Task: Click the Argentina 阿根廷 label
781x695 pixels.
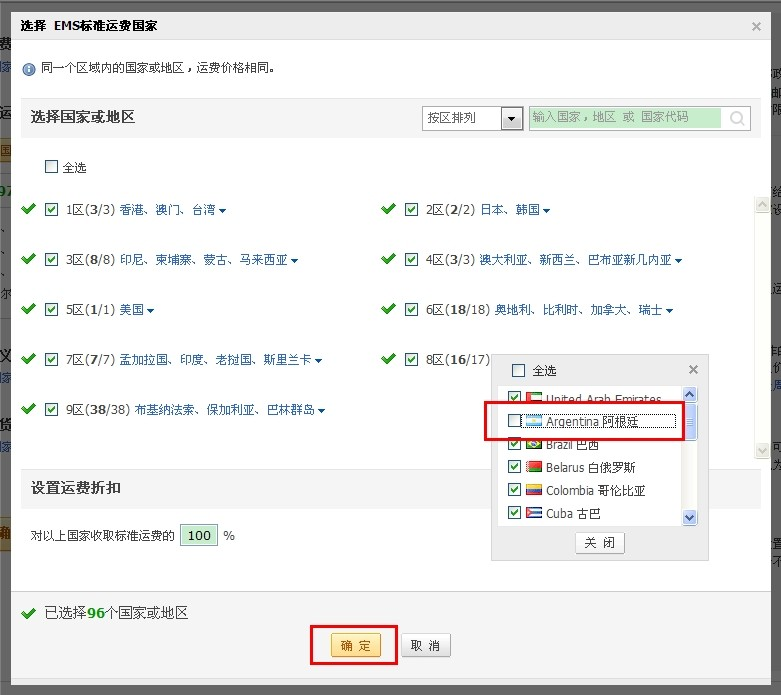Action: (592, 421)
